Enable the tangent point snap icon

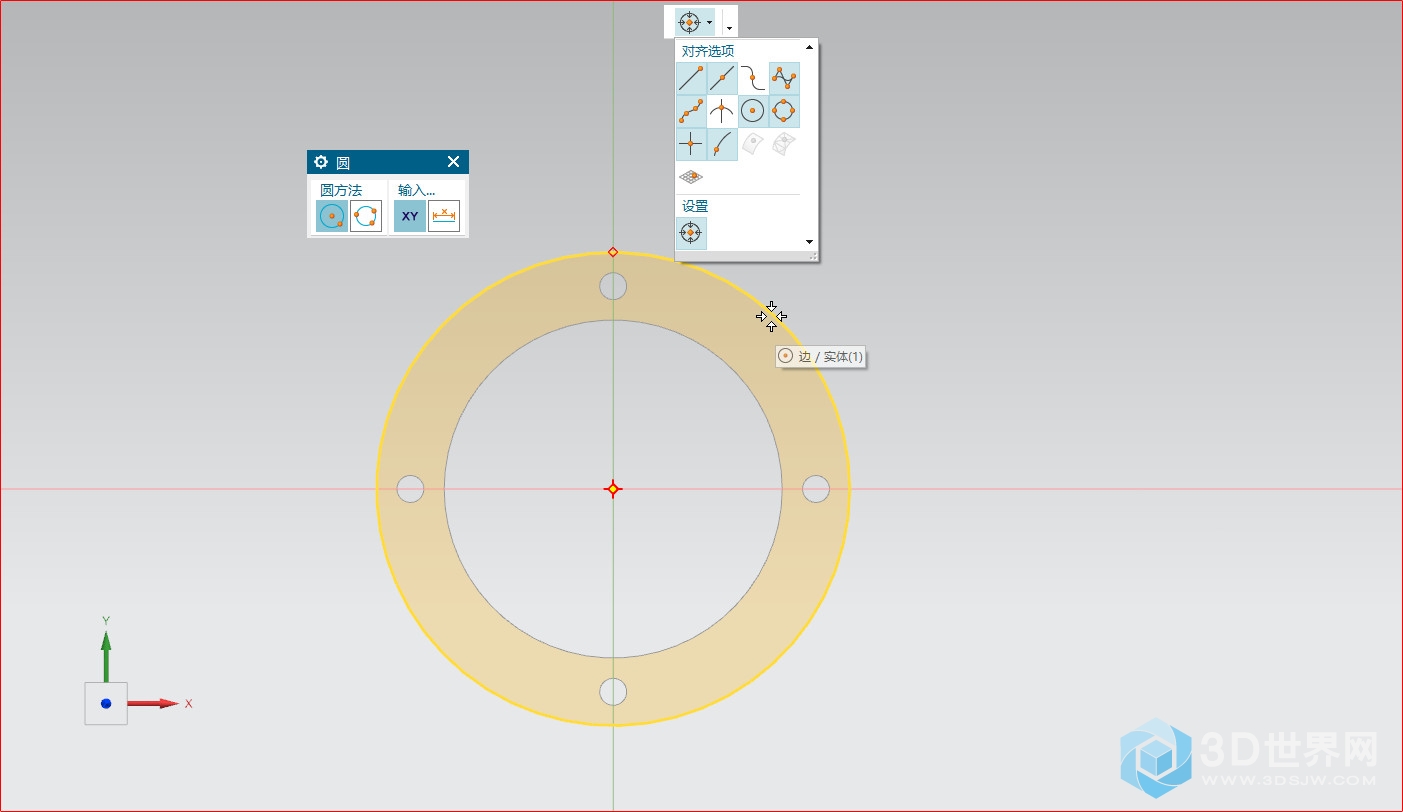[x=753, y=78]
